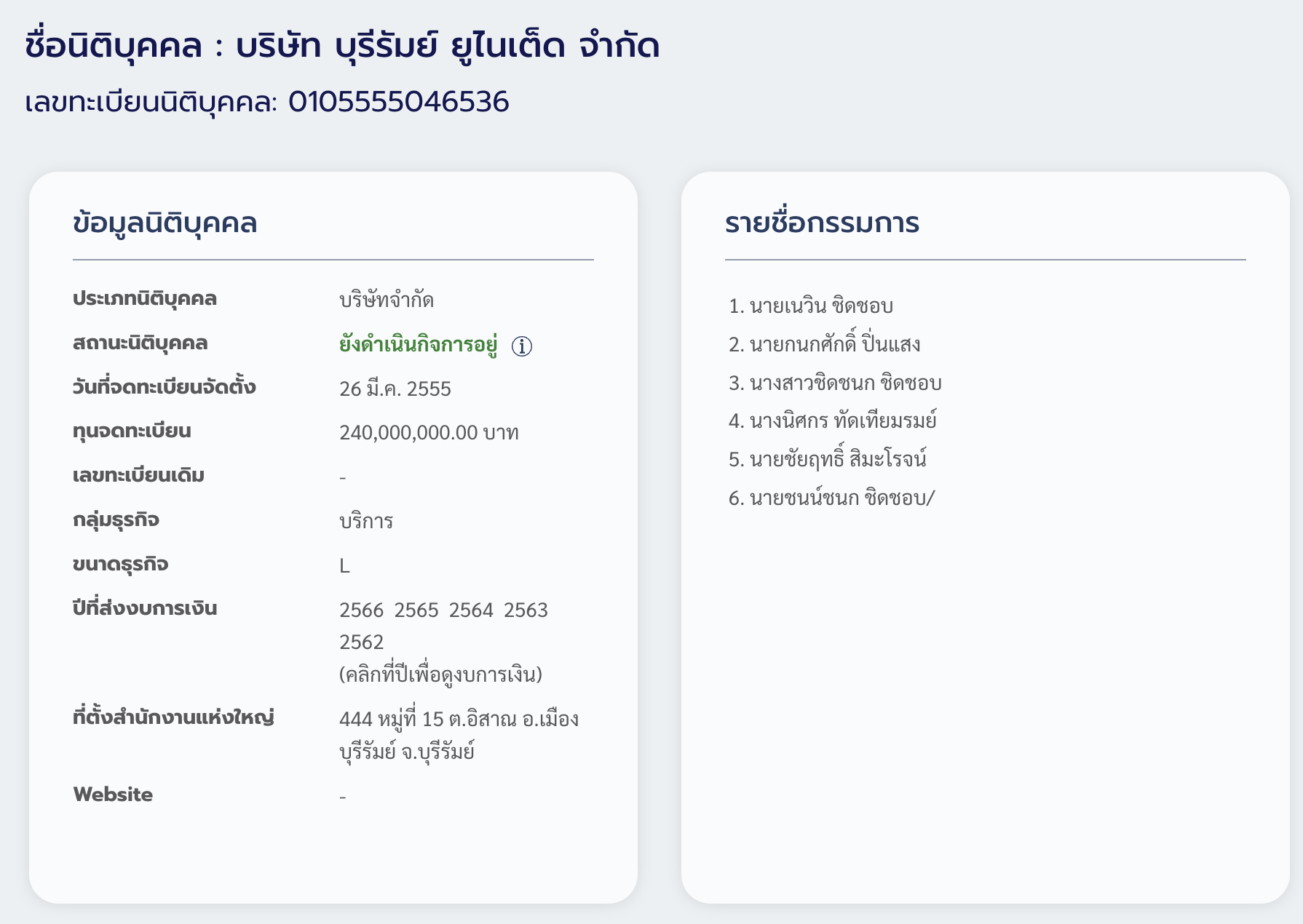Select director นายกนกศักดิ์ ปิ่นแสง
1303x924 pixels.
pyautogui.click(x=835, y=343)
